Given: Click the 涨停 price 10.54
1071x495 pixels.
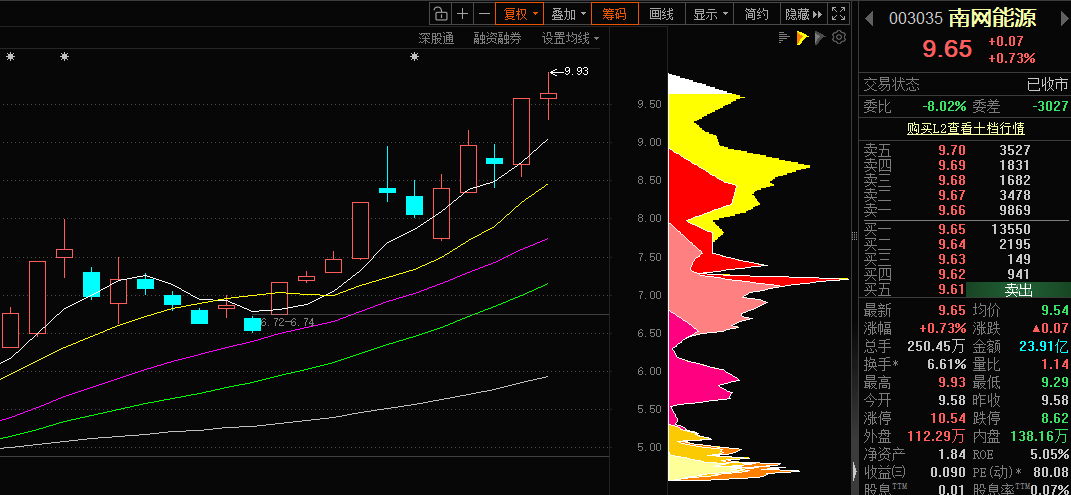Looking at the screenshot, I should tap(948, 418).
